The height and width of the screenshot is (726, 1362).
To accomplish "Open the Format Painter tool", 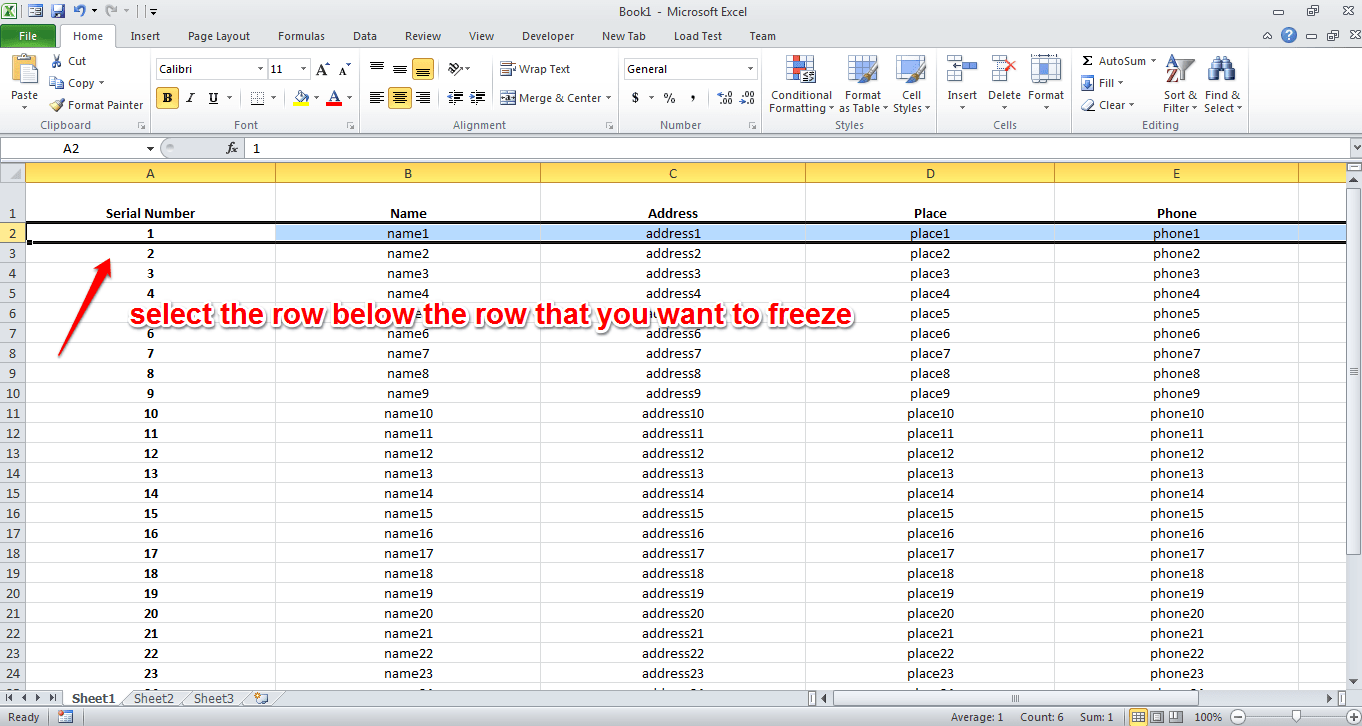I will 96,105.
